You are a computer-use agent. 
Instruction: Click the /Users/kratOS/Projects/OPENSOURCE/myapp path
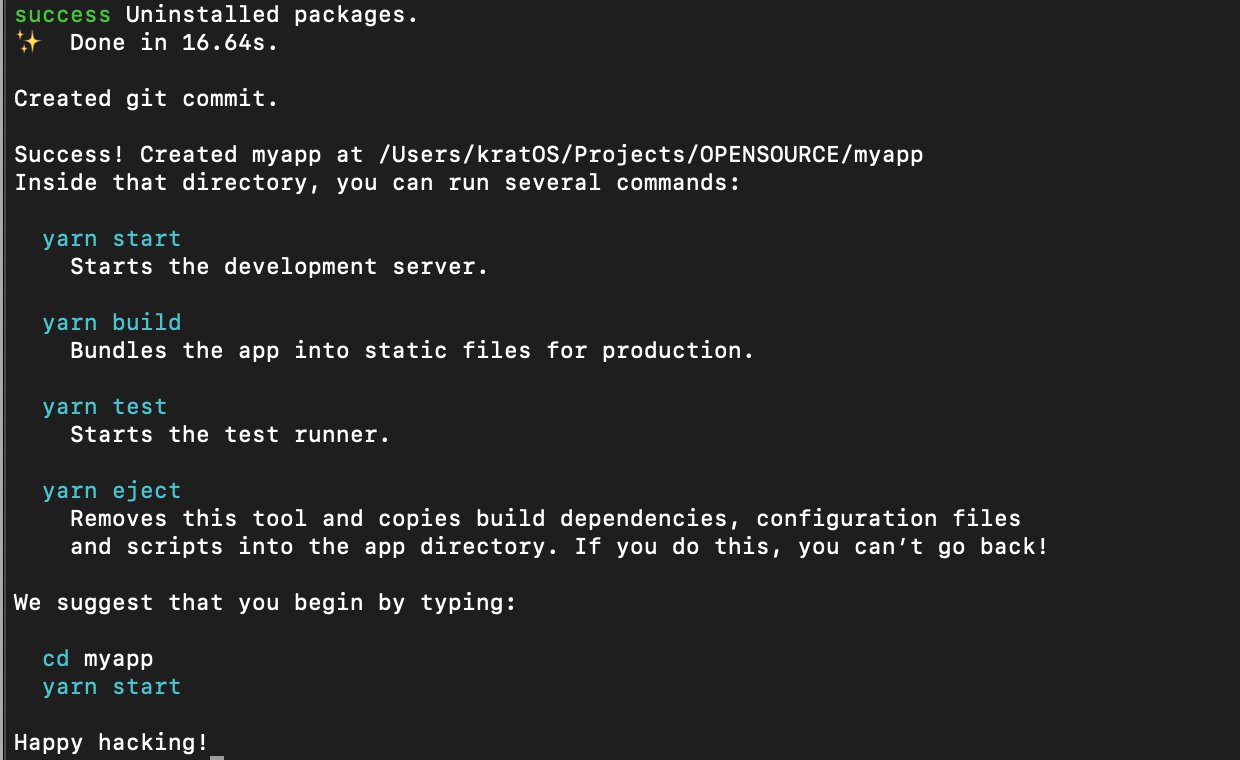652,155
